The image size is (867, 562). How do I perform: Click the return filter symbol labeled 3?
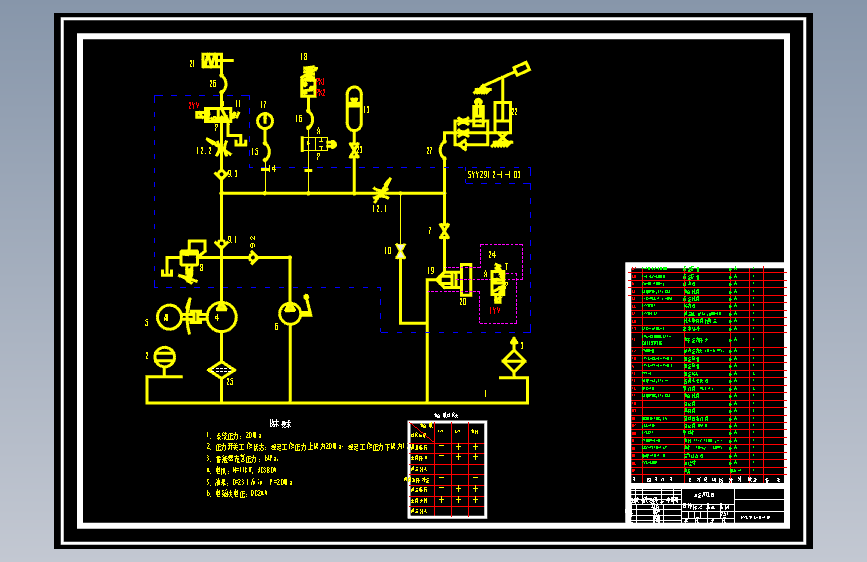point(514,361)
